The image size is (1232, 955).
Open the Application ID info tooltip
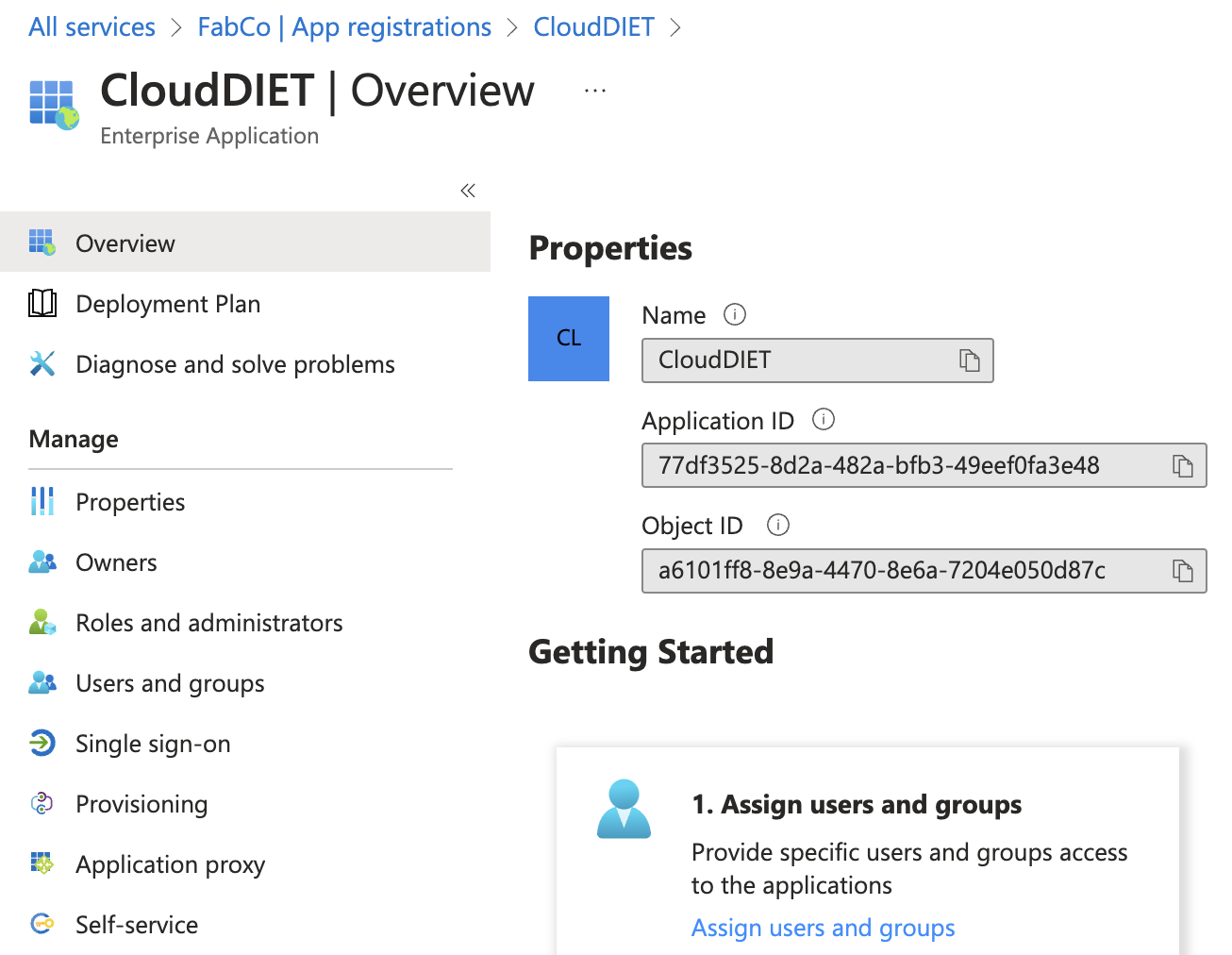823,420
